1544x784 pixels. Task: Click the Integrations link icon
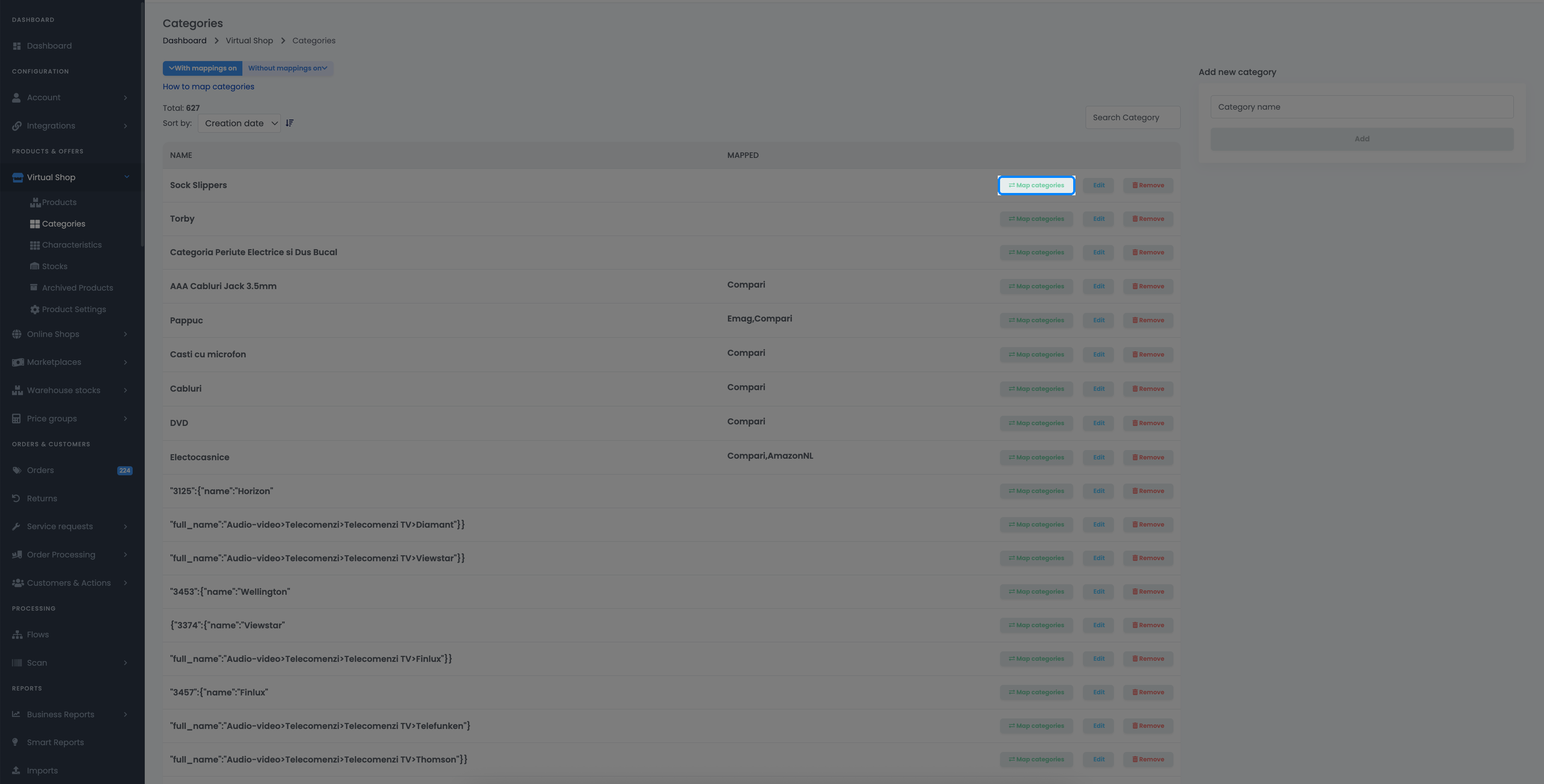(x=17, y=126)
